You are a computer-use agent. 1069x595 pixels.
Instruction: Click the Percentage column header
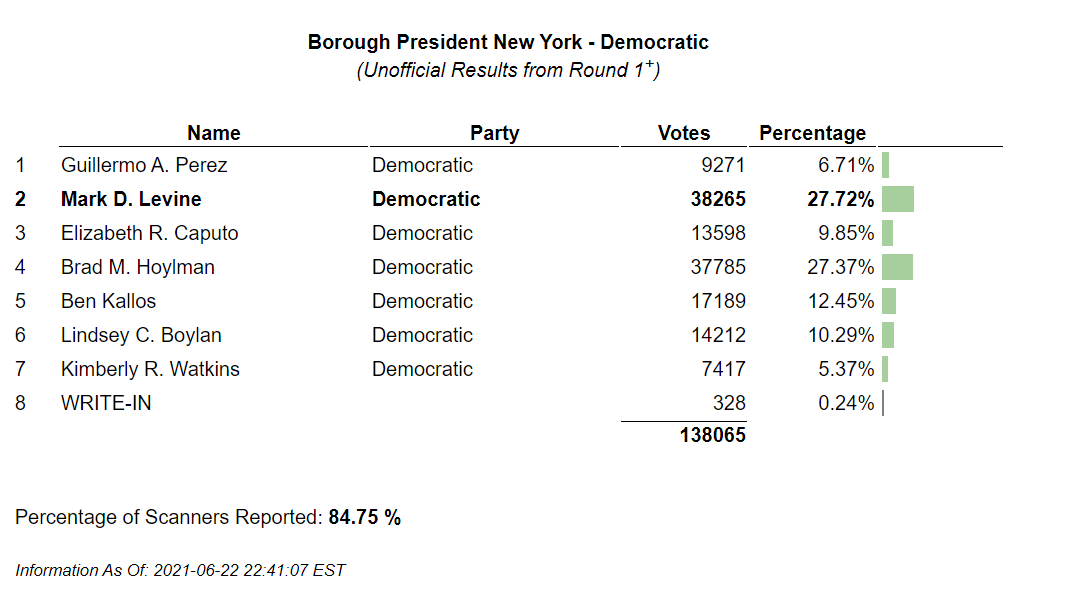(x=812, y=133)
